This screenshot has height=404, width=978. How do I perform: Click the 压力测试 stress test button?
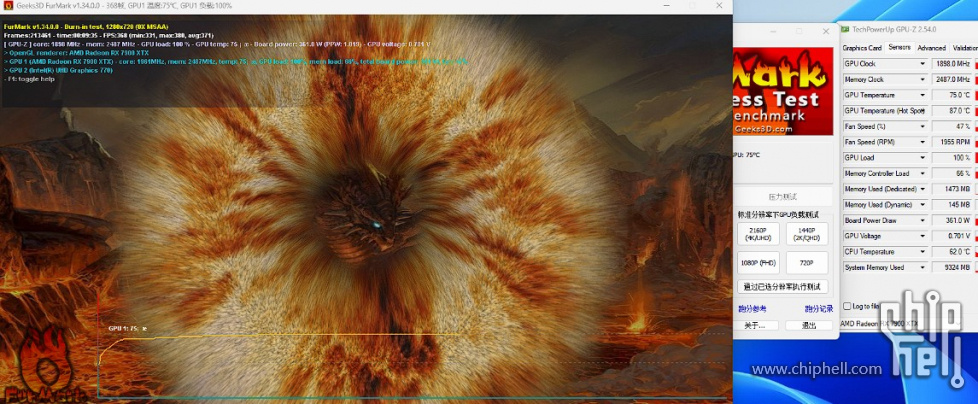pos(783,196)
